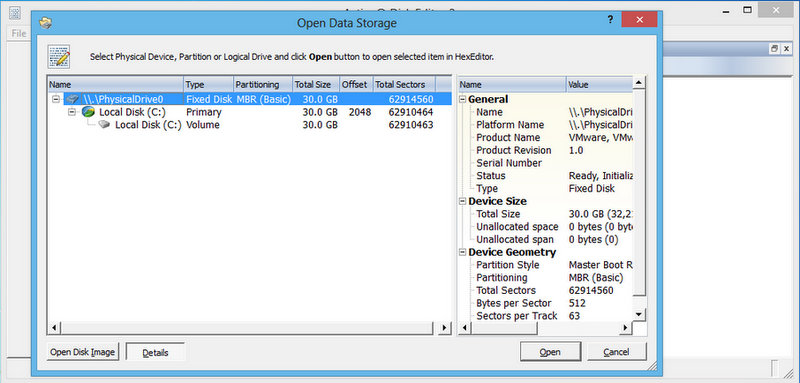Click the 62910463 total sectors cell

point(411,124)
